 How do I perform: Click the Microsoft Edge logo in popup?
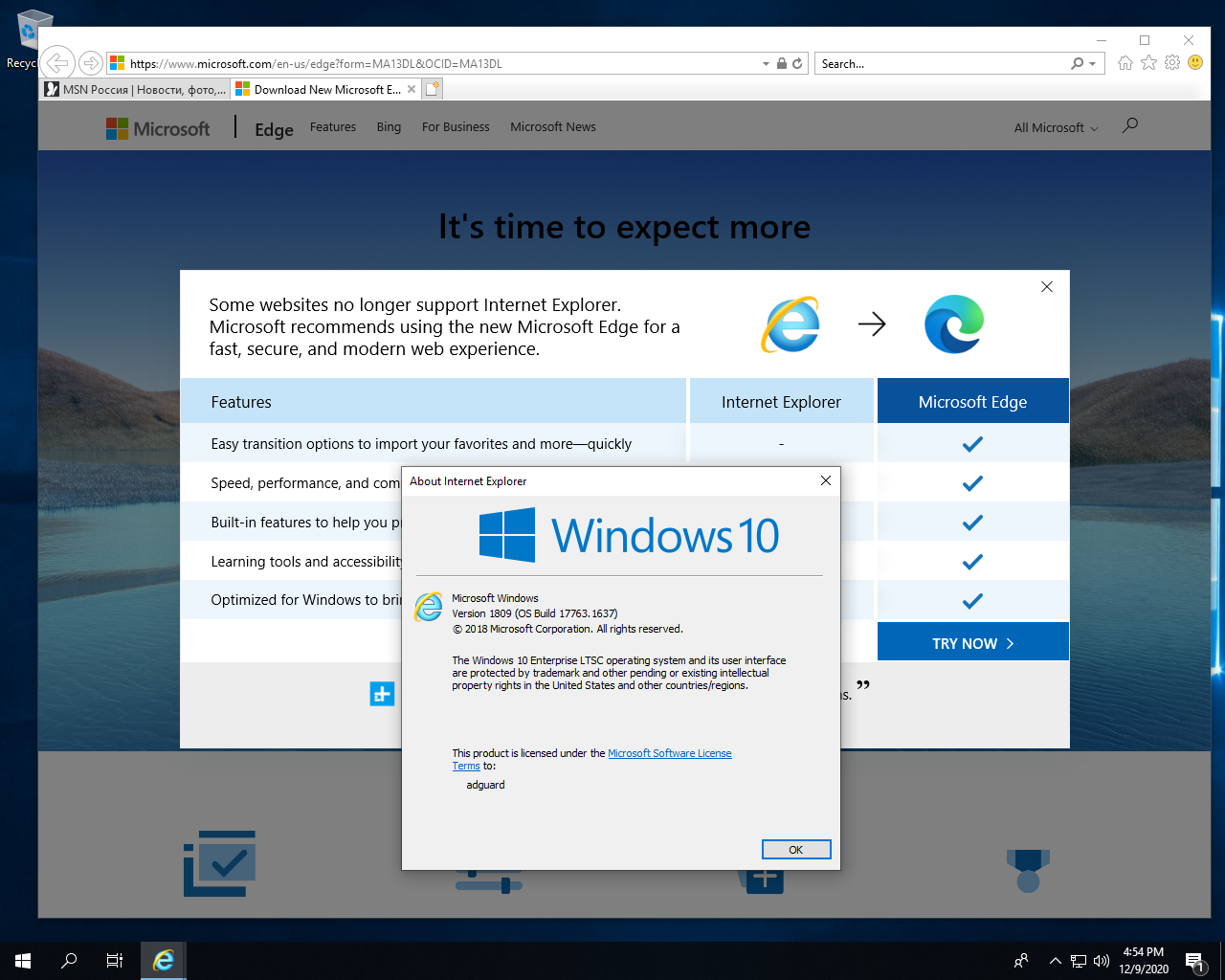click(x=954, y=324)
